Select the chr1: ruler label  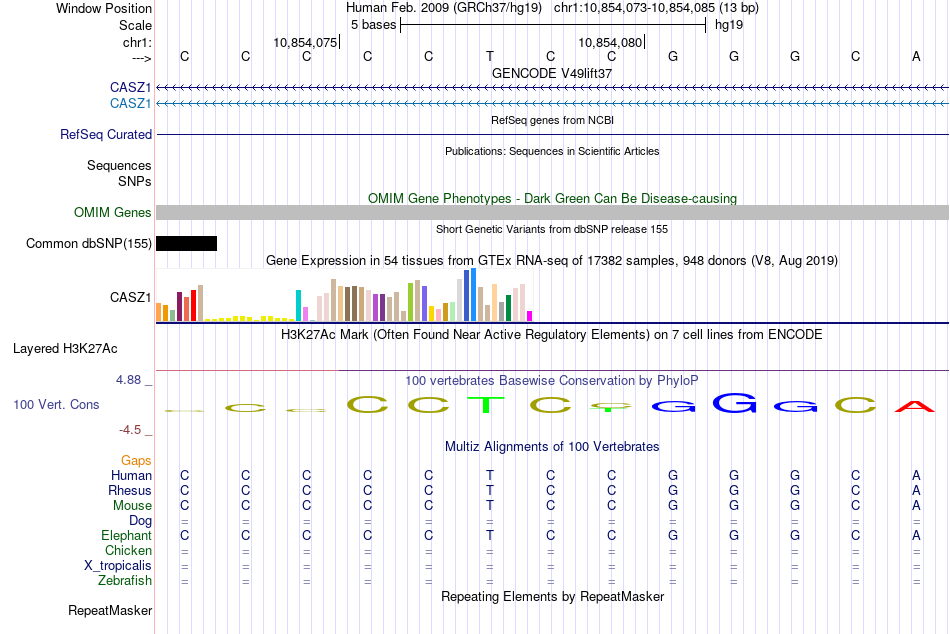pyautogui.click(x=137, y=42)
